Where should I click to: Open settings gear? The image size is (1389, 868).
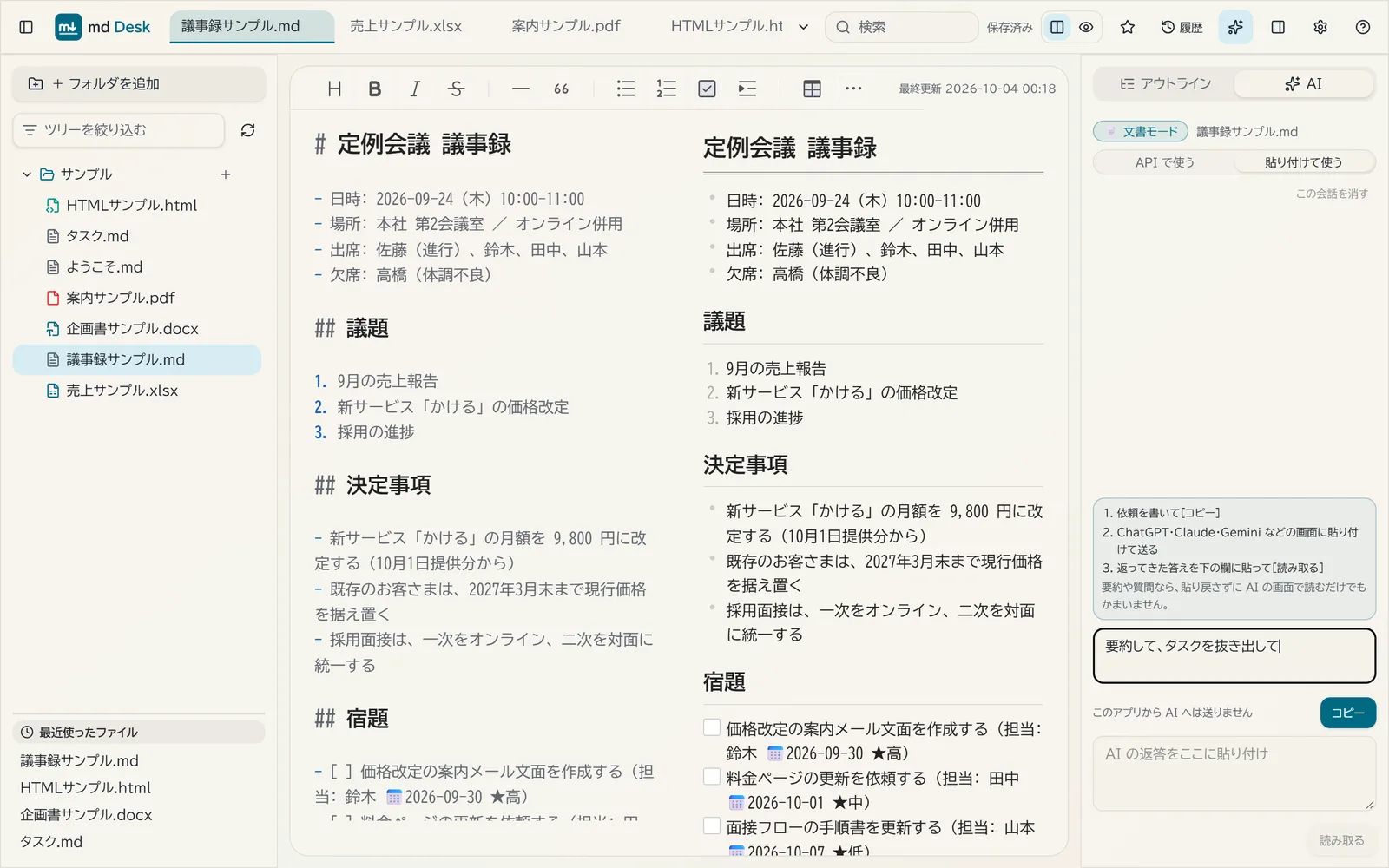1320,27
